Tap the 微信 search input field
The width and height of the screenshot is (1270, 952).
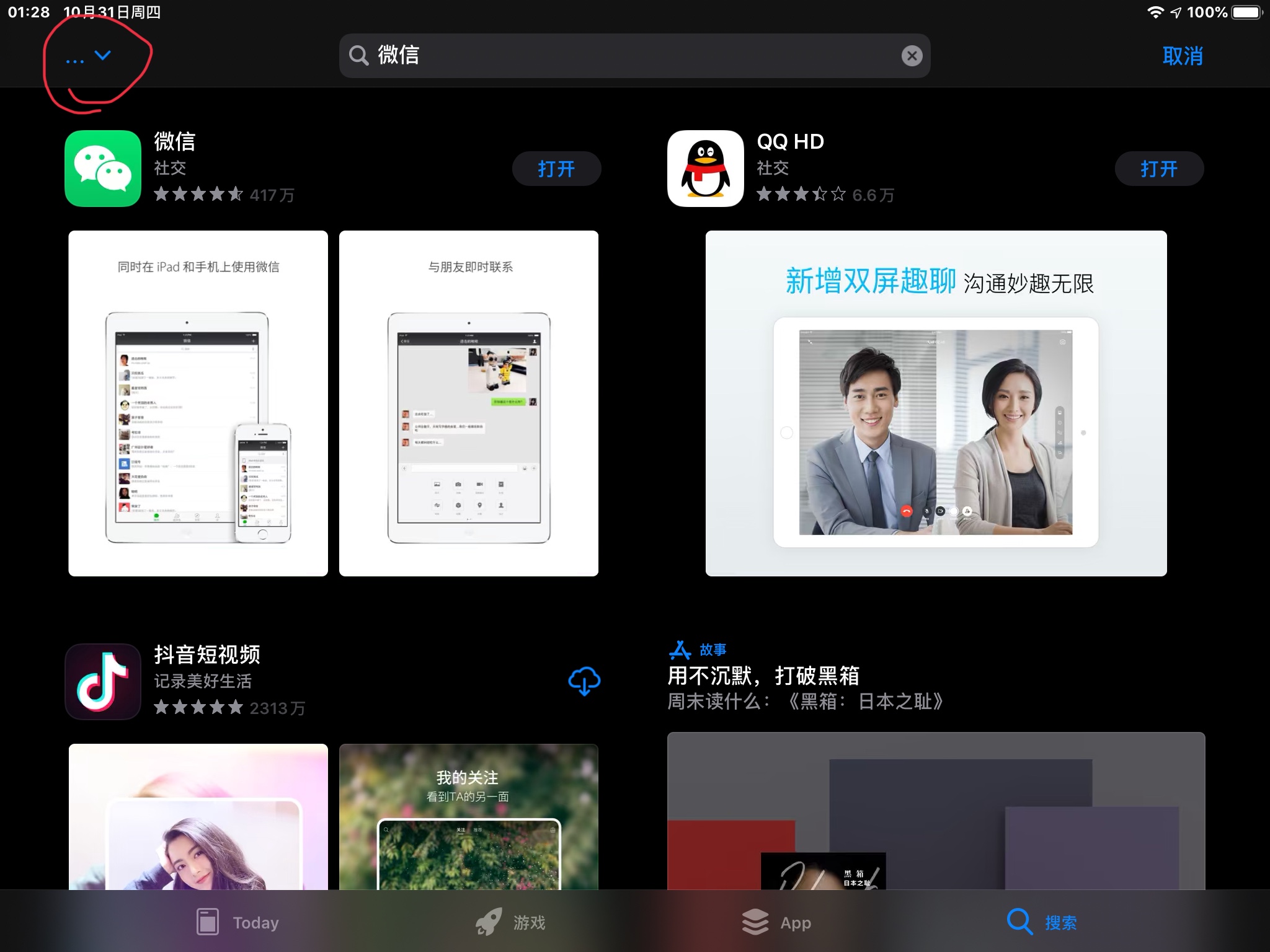coord(620,56)
